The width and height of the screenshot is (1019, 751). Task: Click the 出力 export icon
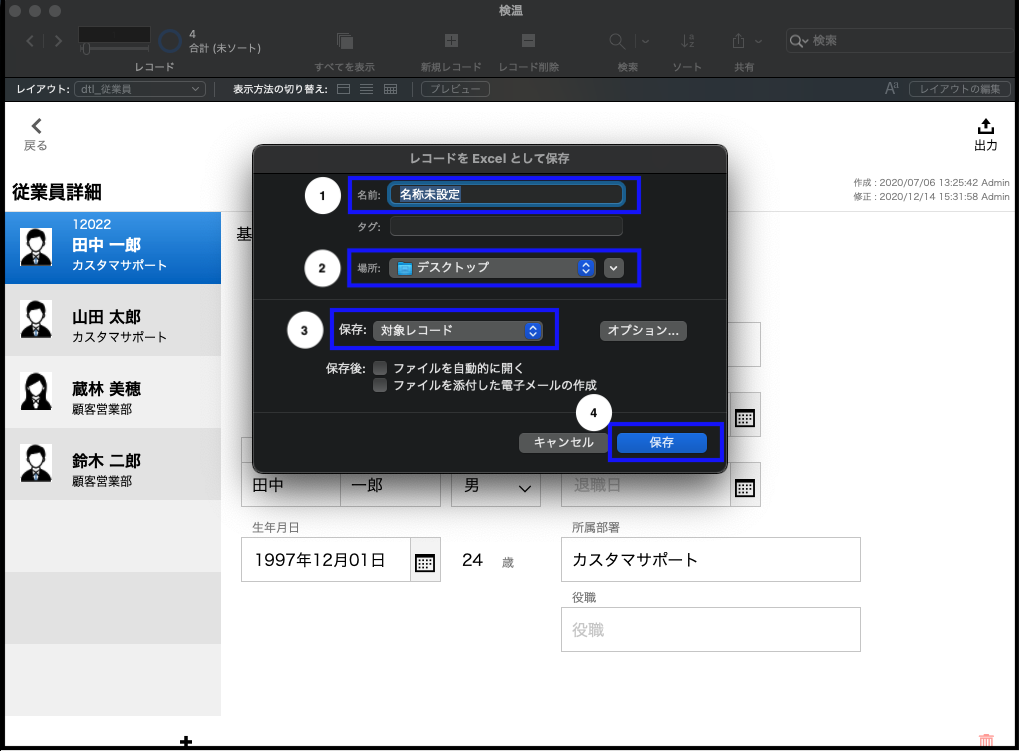tap(985, 127)
